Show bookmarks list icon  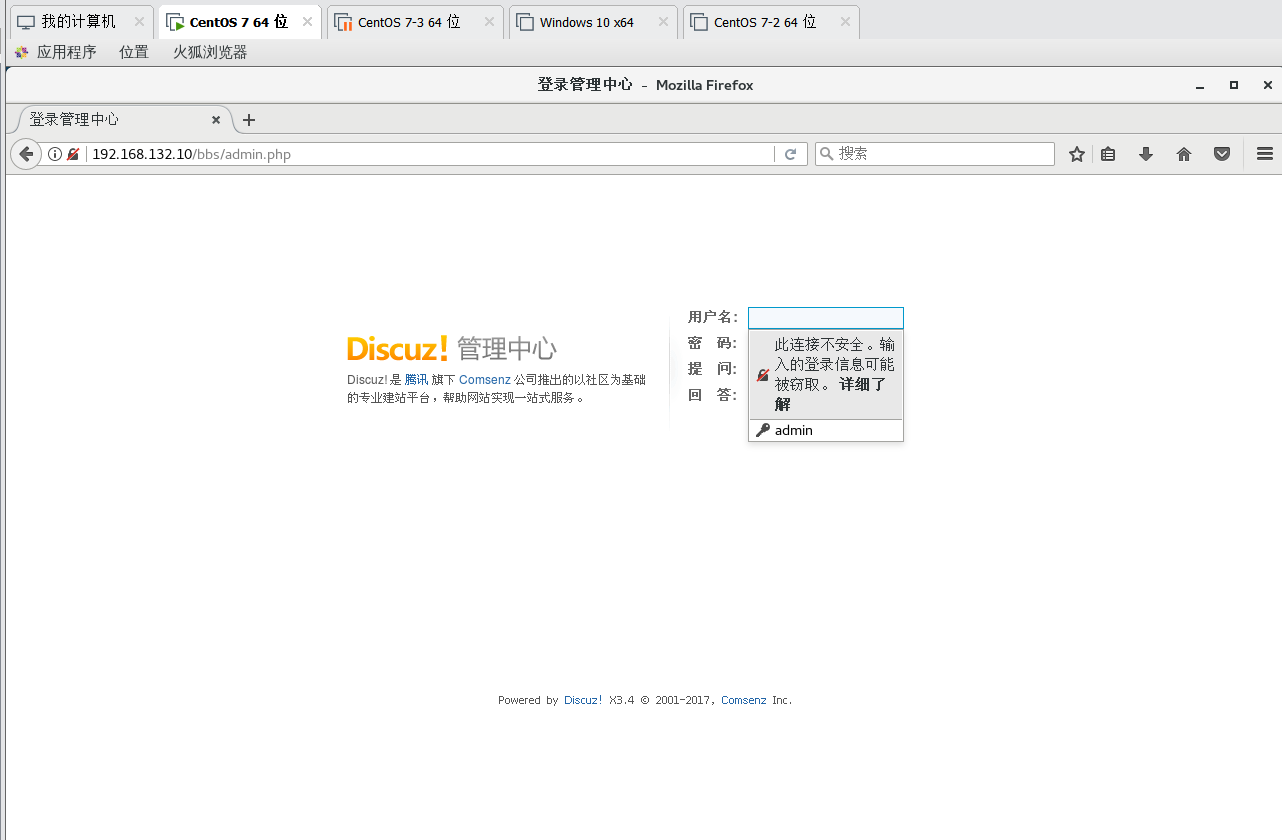1108,154
